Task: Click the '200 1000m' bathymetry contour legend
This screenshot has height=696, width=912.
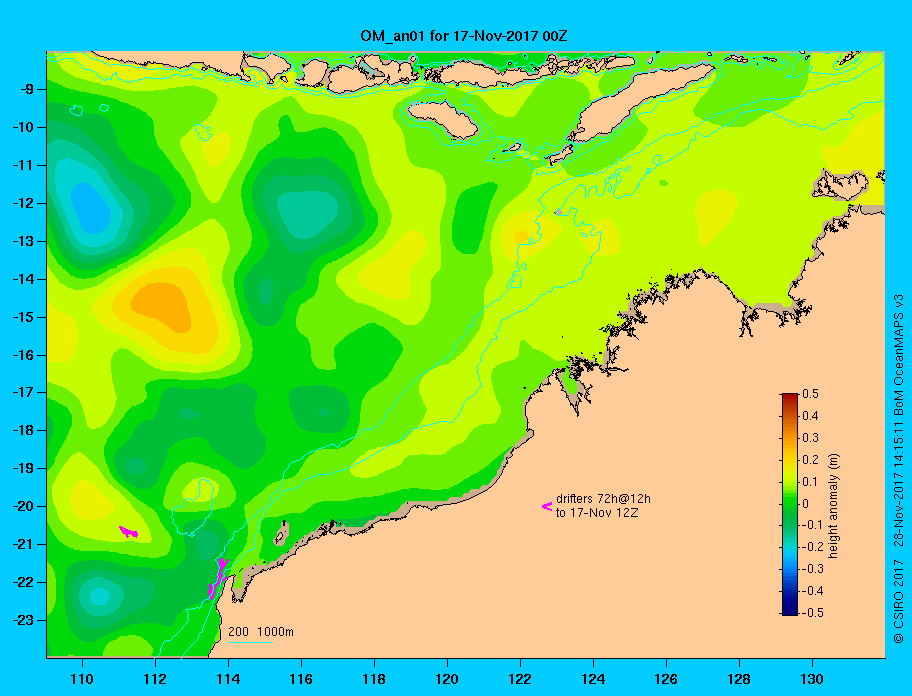Action: tap(261, 631)
